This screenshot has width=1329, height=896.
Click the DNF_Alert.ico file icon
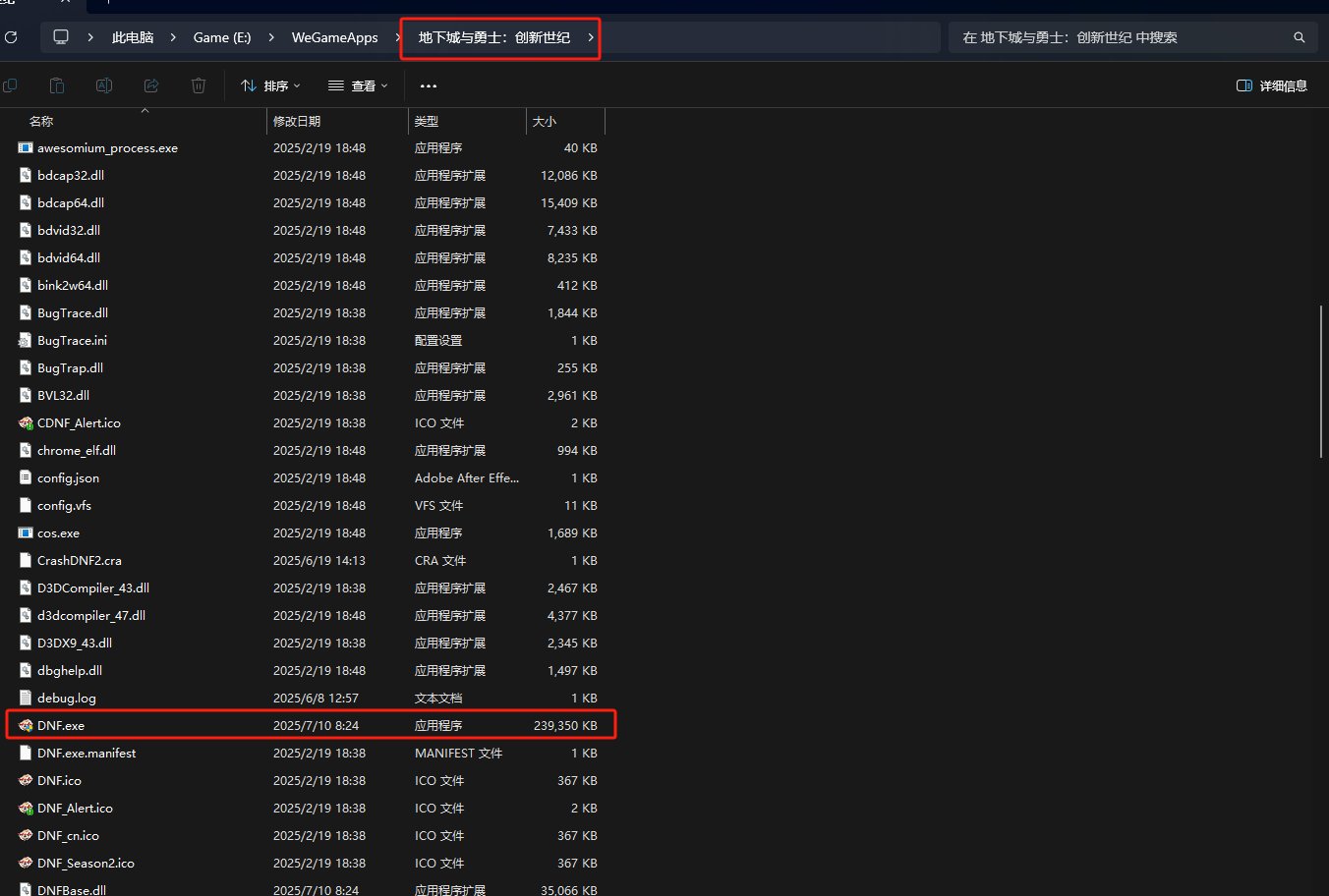pyautogui.click(x=26, y=808)
